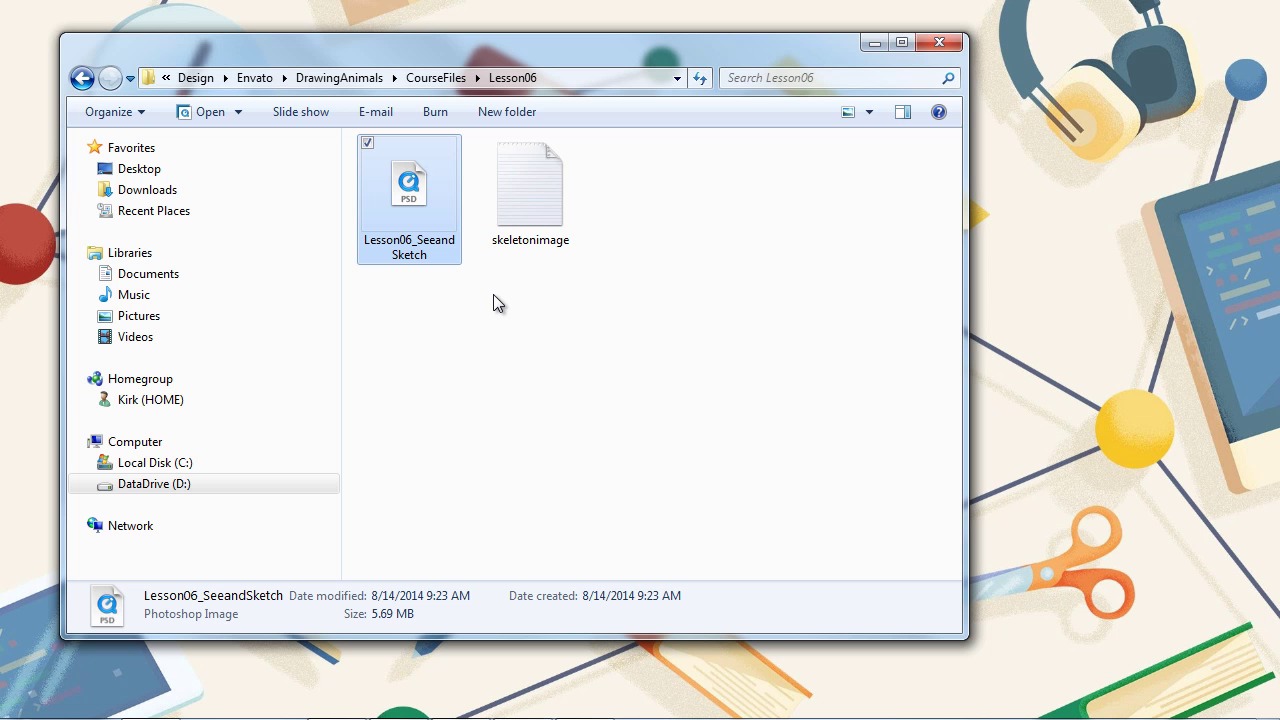Screen dimensions: 1280x720
Task: Navigate to DrawingAnimals in the breadcrumb
Action: pos(339,78)
